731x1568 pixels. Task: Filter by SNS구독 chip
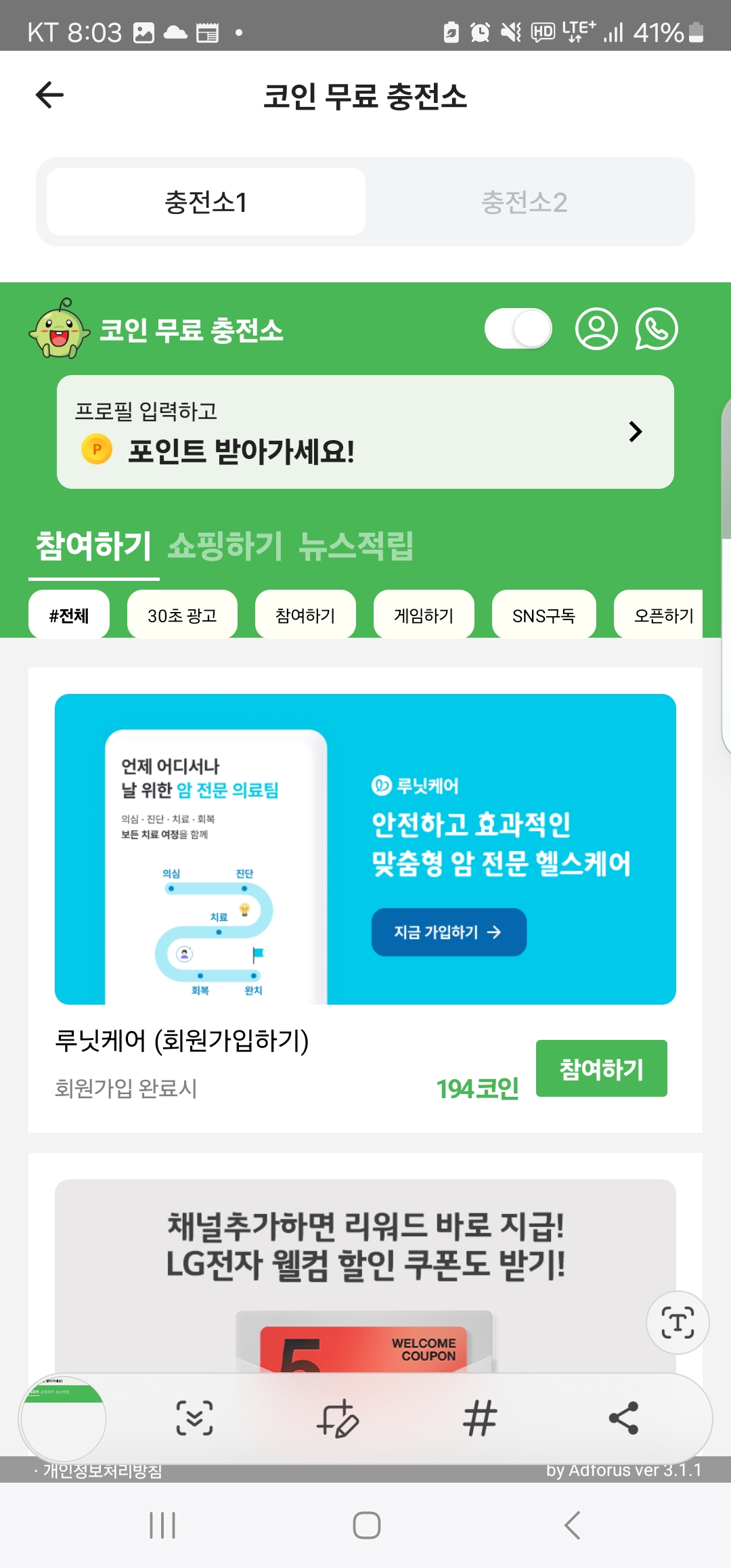(x=544, y=615)
